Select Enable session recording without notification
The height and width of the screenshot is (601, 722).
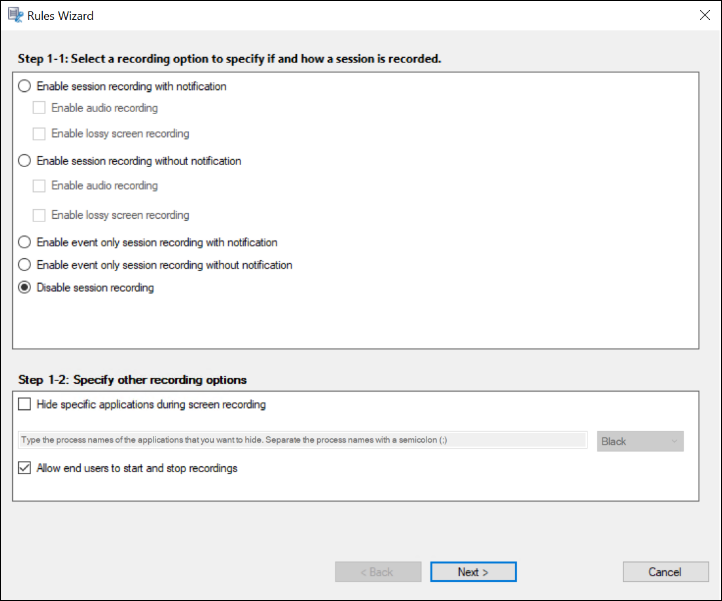[x=25, y=160]
